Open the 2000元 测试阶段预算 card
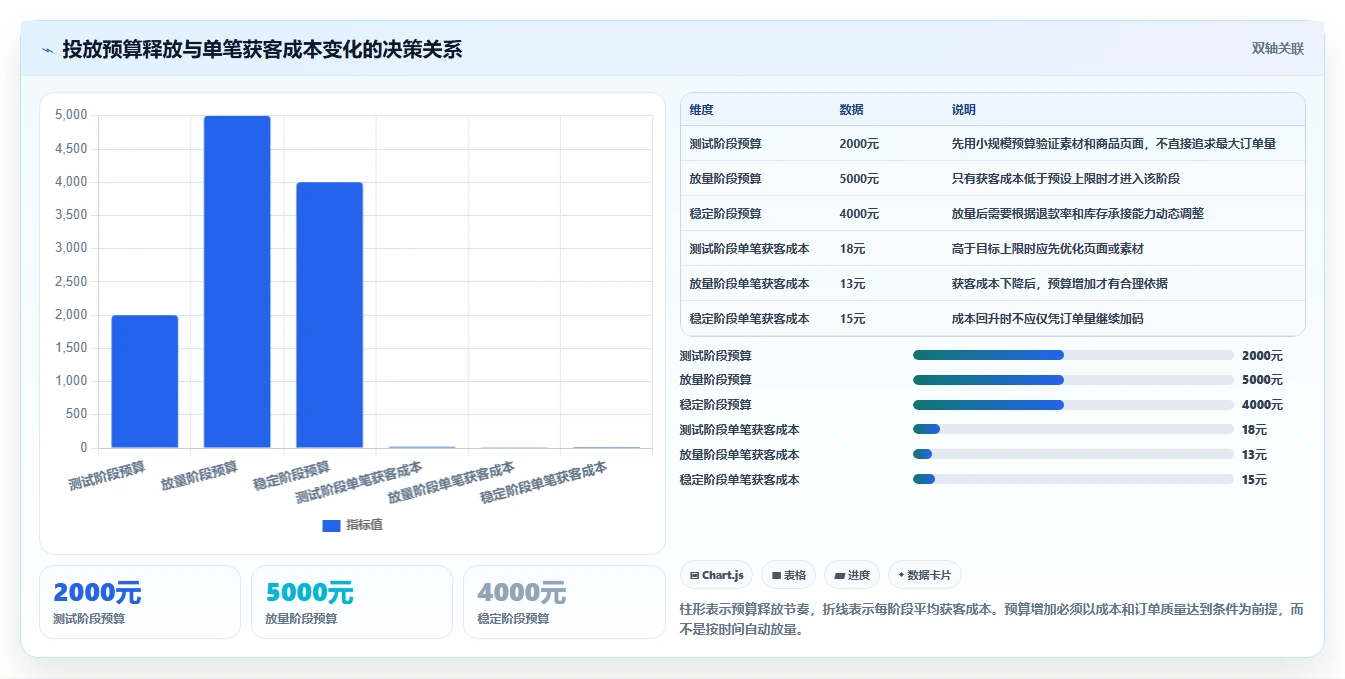The image size is (1345, 679). (x=140, y=602)
